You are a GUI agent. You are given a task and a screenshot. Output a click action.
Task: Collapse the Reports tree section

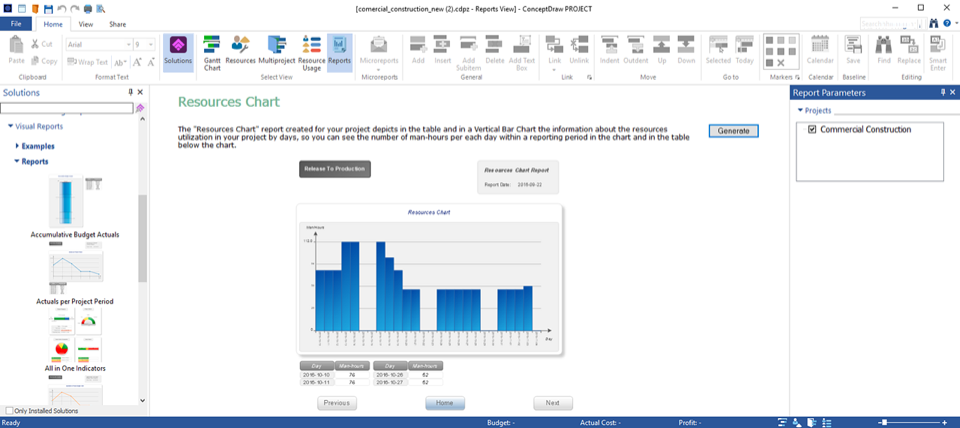(x=18, y=161)
